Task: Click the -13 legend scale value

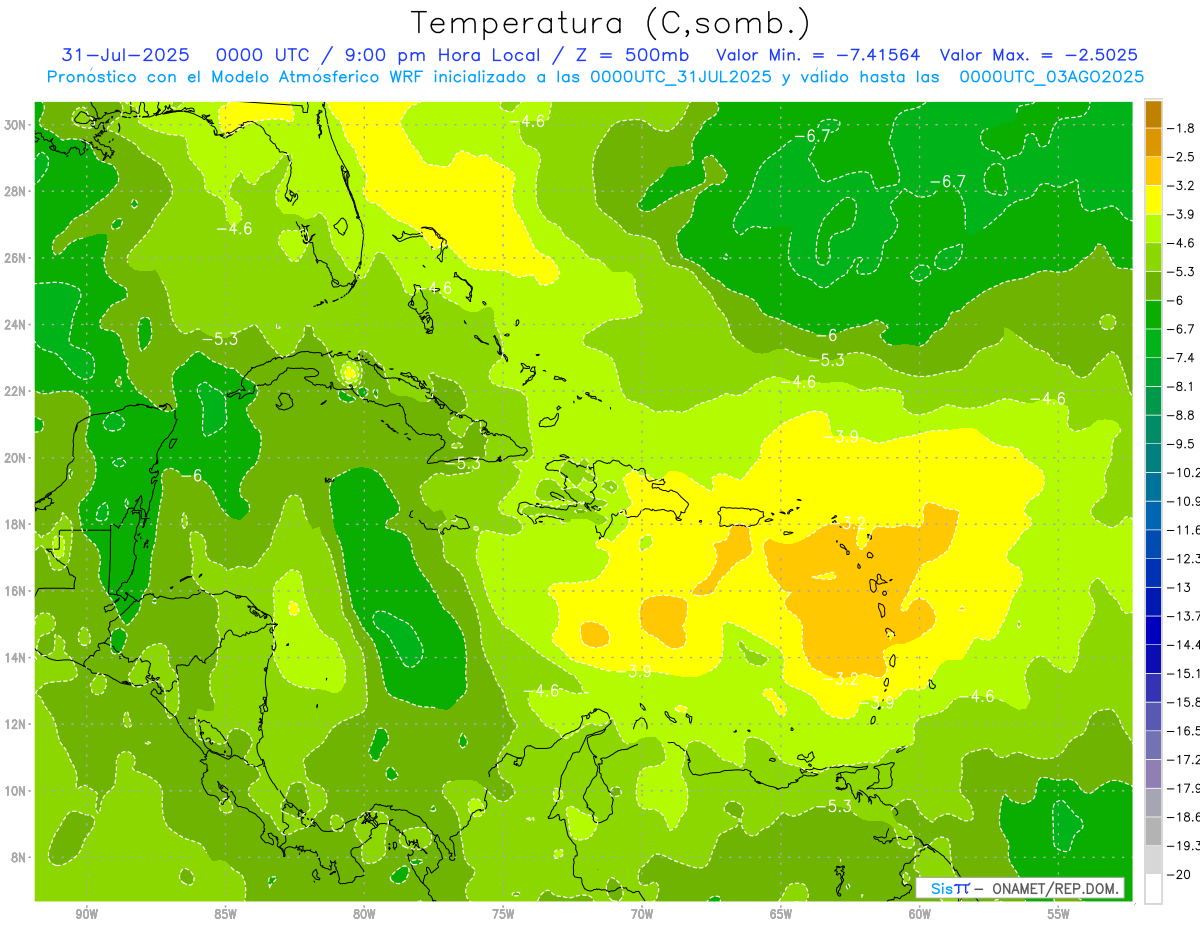Action: point(1177,587)
